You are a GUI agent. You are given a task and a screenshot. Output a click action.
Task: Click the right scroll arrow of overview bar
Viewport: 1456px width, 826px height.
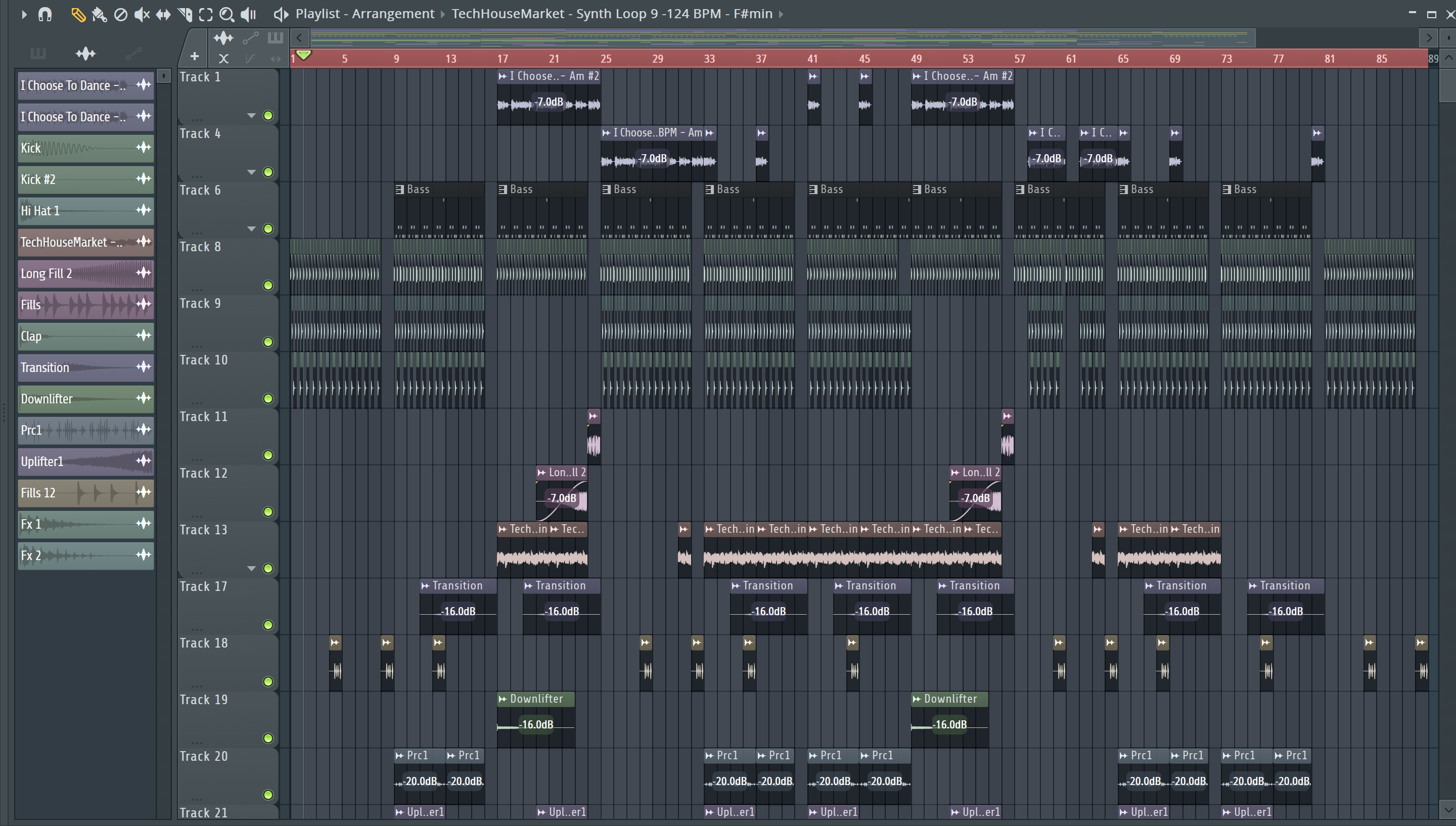coord(1429,38)
